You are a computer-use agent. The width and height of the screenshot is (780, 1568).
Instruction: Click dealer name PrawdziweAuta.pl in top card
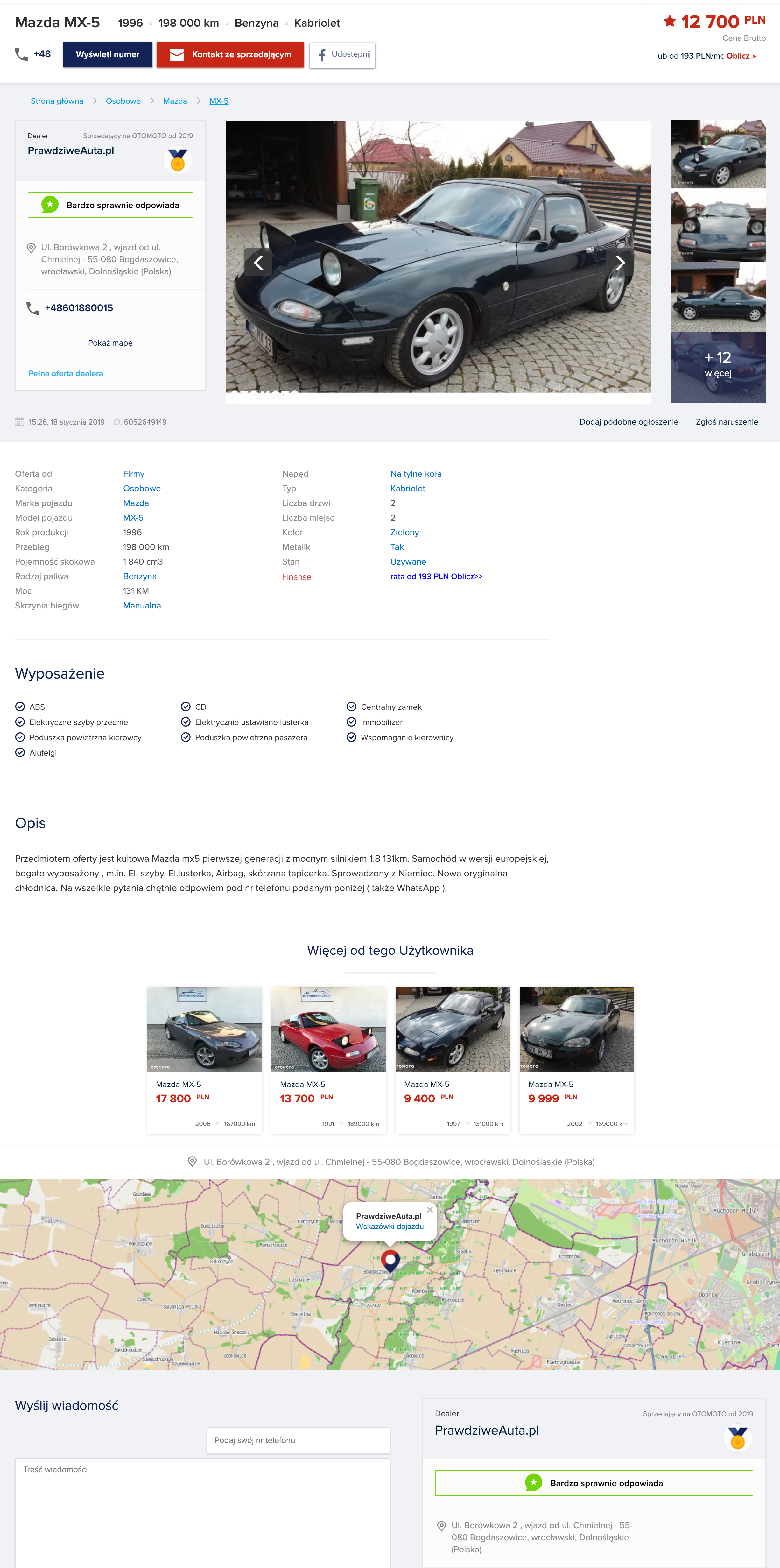(x=71, y=150)
